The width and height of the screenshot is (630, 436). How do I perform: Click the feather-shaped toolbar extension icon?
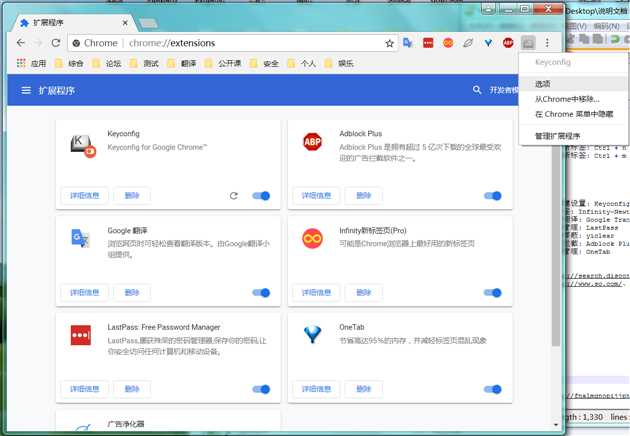468,43
